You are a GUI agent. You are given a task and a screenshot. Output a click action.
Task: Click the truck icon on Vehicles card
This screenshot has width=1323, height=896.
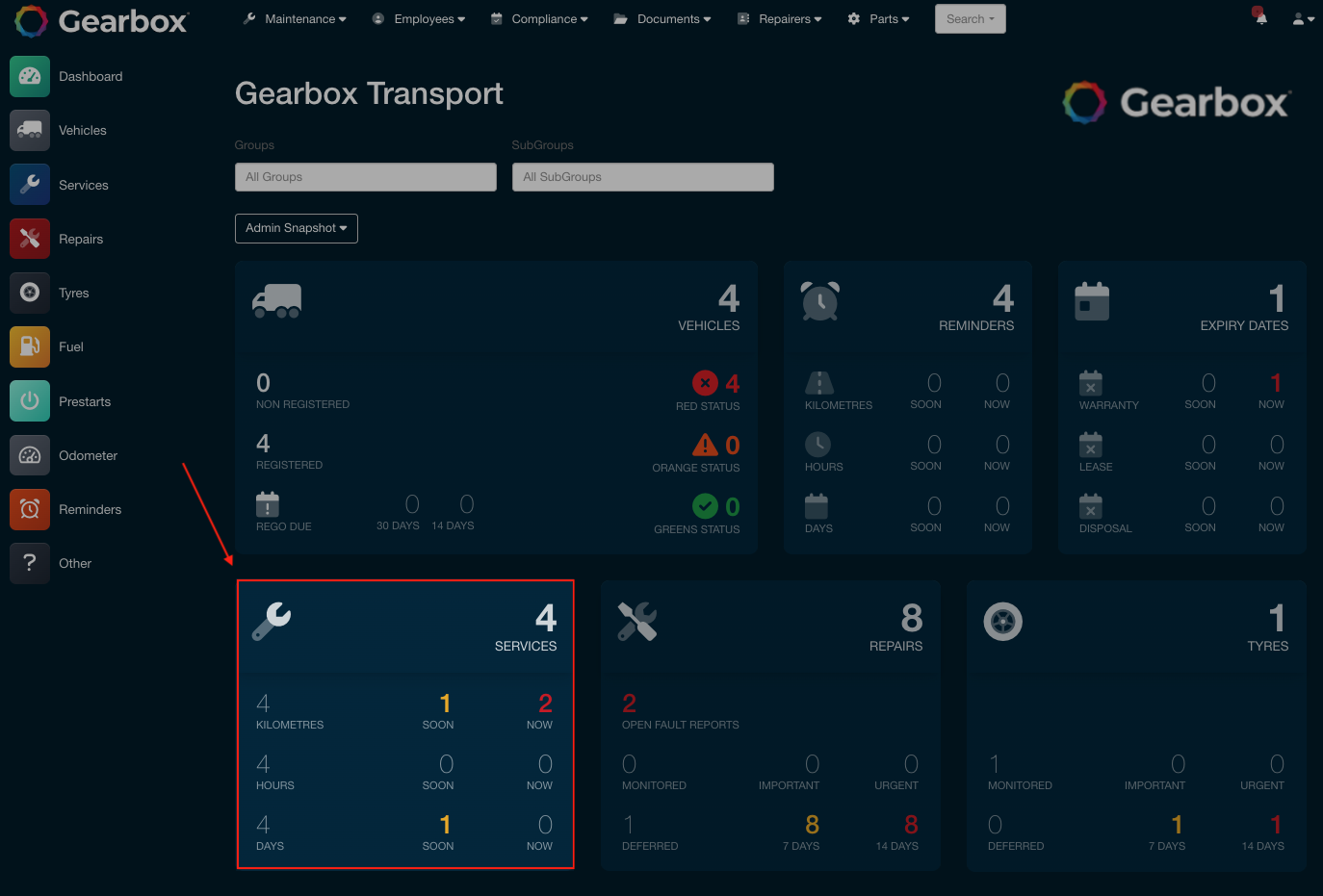277,300
